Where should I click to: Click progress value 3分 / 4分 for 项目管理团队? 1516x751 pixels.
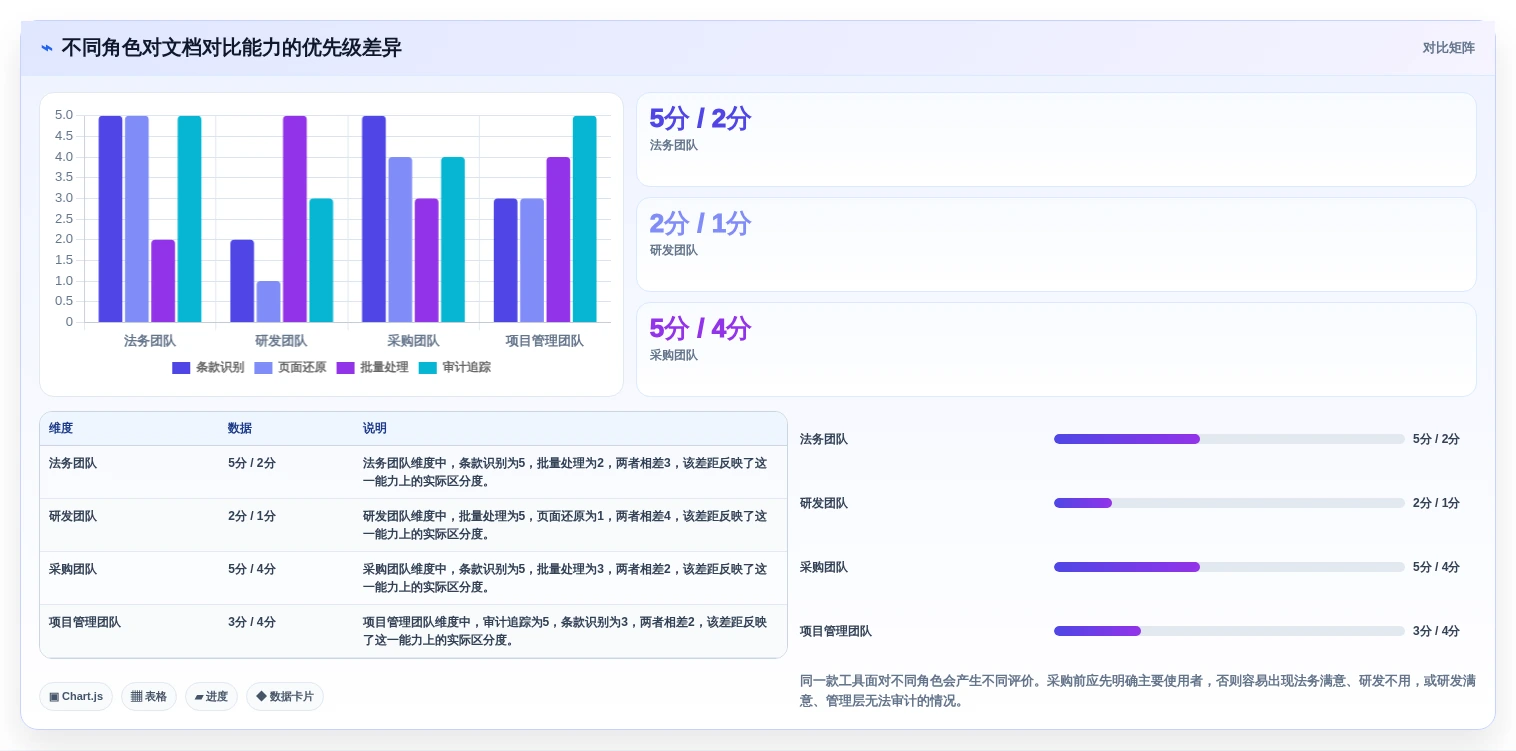[1436, 631]
